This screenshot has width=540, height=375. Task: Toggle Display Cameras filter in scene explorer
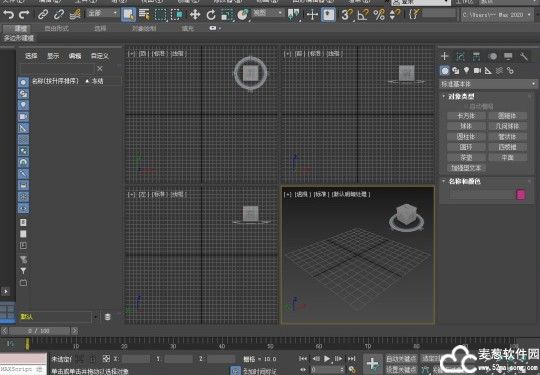pyautogui.click(x=23, y=116)
